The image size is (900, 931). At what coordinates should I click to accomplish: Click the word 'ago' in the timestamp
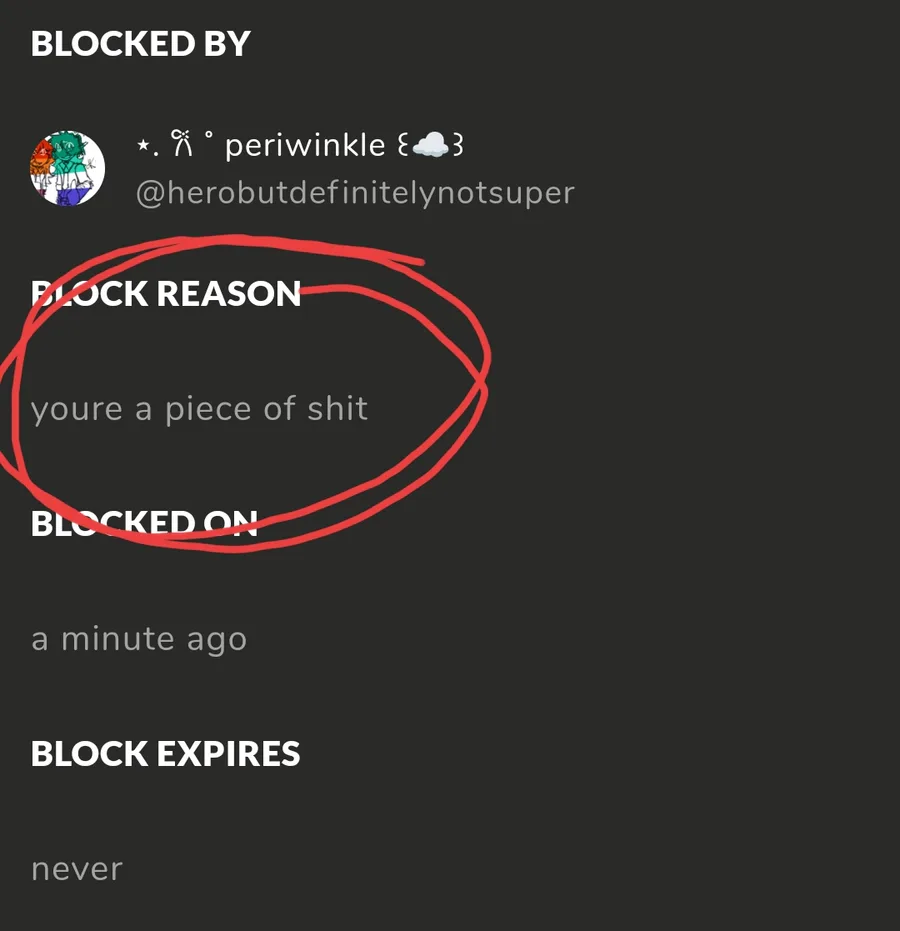coord(217,641)
